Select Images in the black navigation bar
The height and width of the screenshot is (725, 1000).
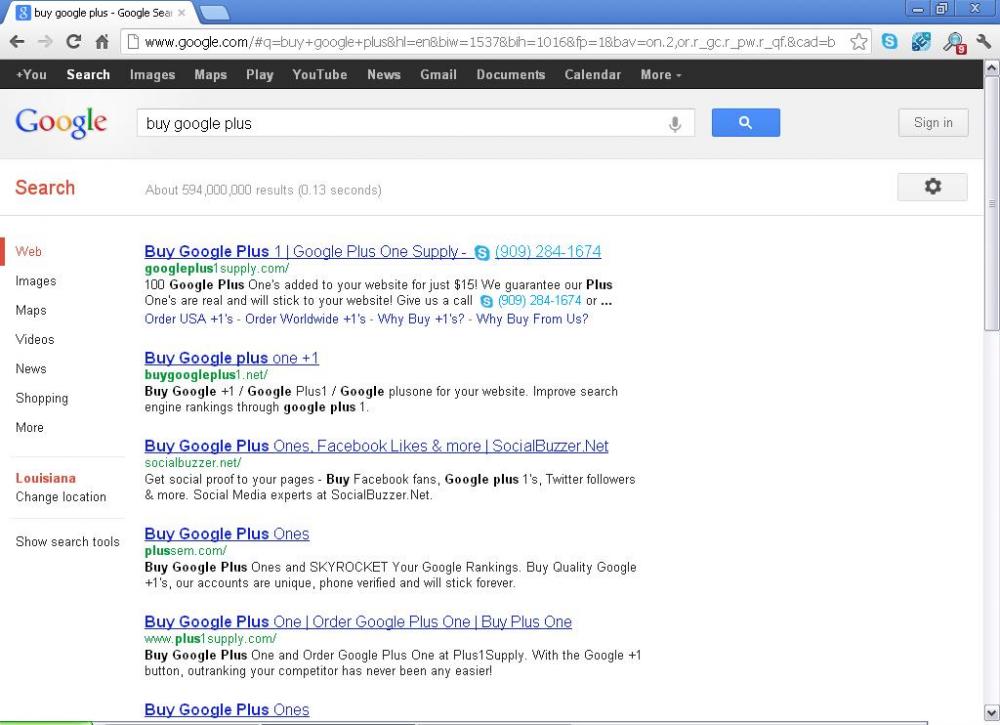pyautogui.click(x=152, y=75)
